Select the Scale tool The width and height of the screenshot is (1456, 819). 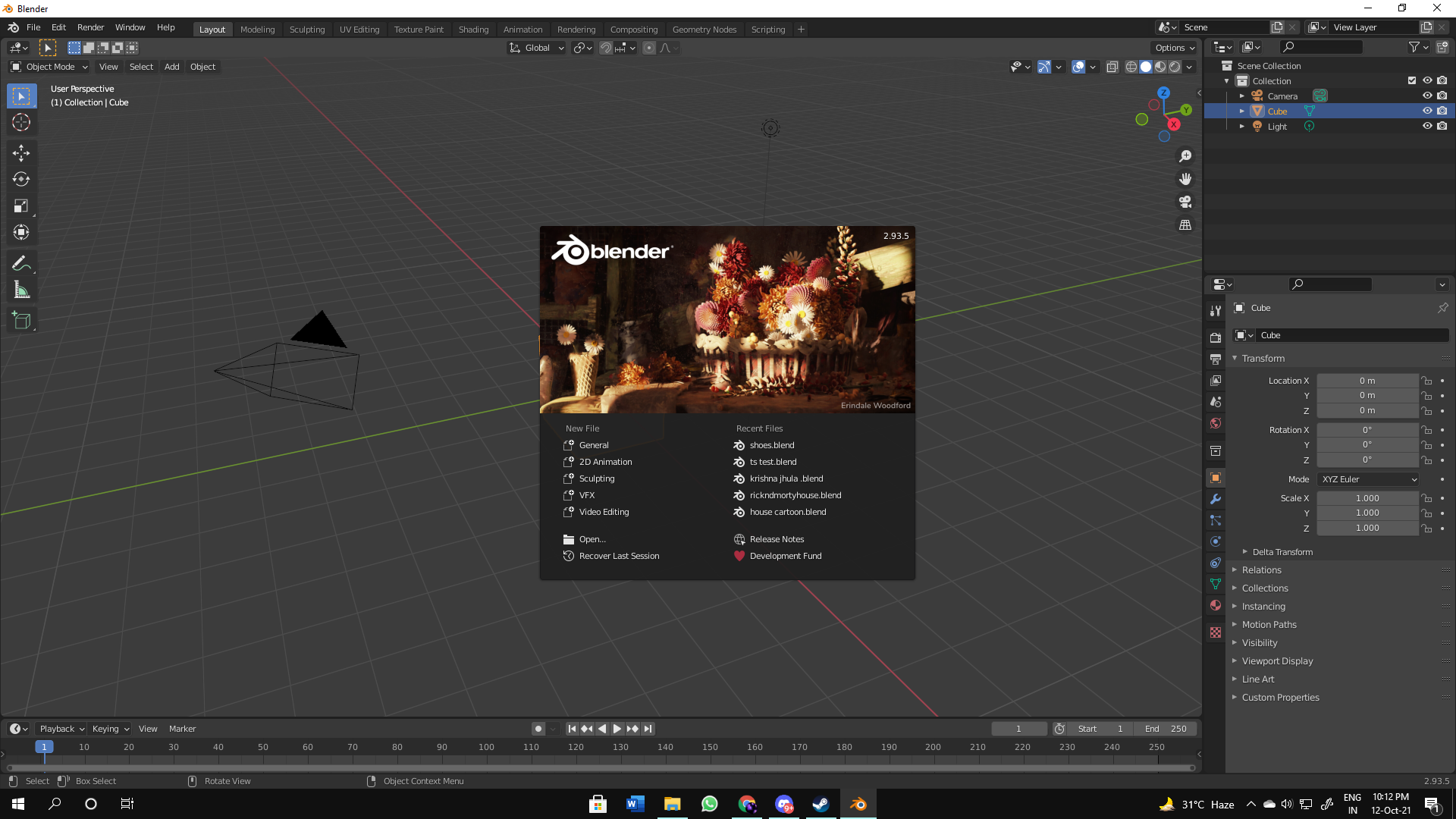(x=21, y=206)
